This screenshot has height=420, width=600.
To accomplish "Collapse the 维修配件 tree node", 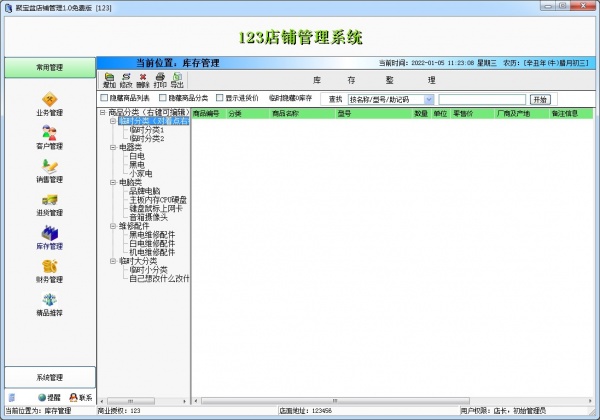I will click(x=112, y=226).
